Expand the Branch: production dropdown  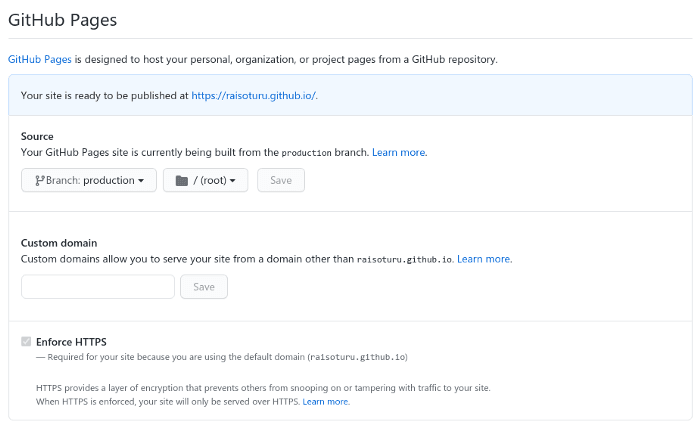coord(89,180)
